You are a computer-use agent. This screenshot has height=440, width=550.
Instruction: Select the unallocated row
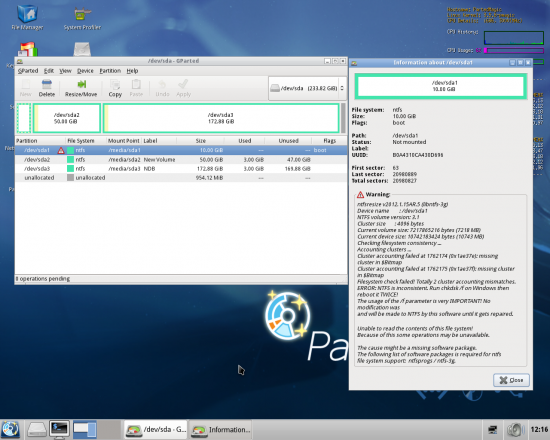click(x=181, y=178)
